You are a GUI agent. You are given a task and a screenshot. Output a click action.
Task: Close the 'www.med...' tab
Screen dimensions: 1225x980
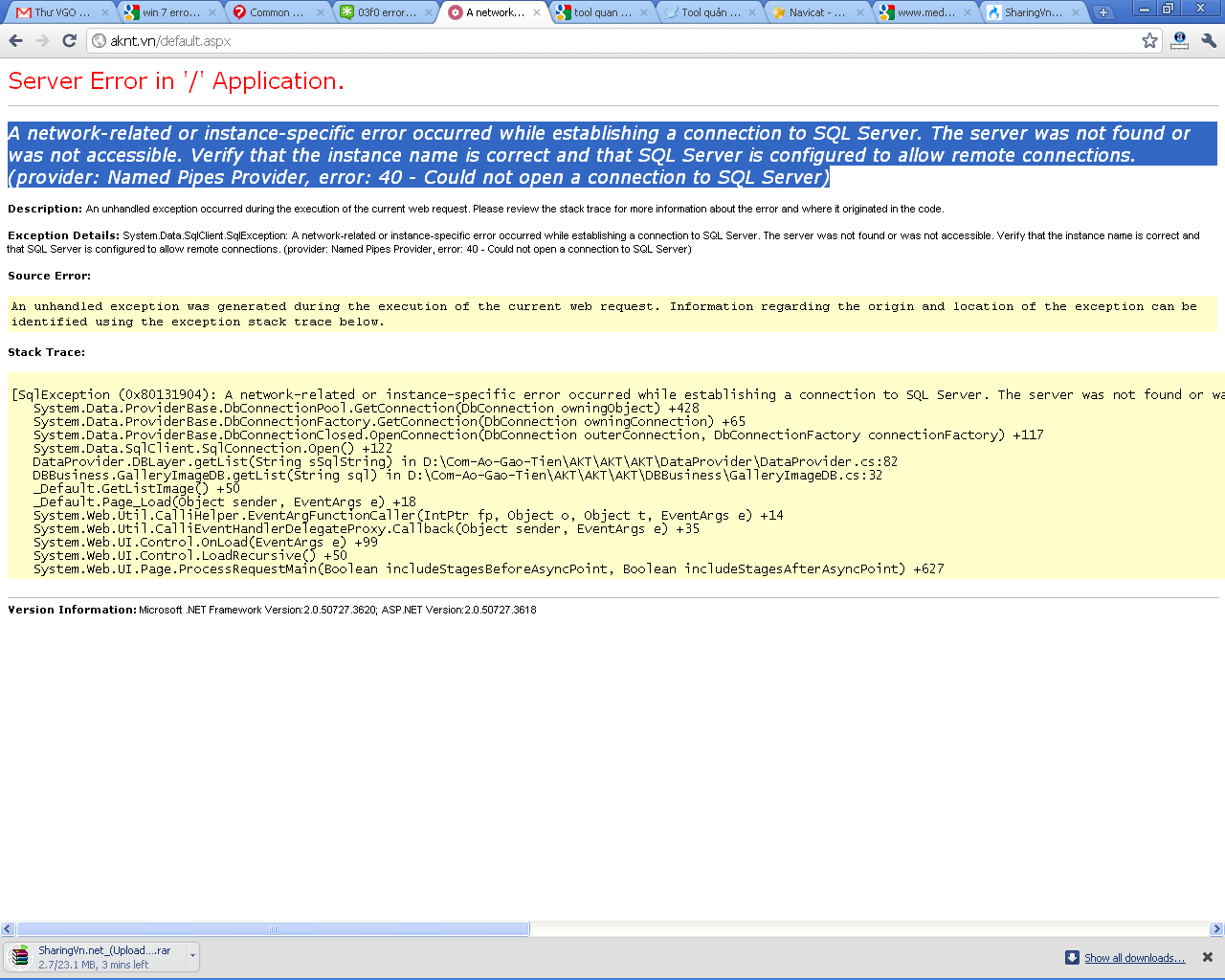pyautogui.click(x=968, y=12)
